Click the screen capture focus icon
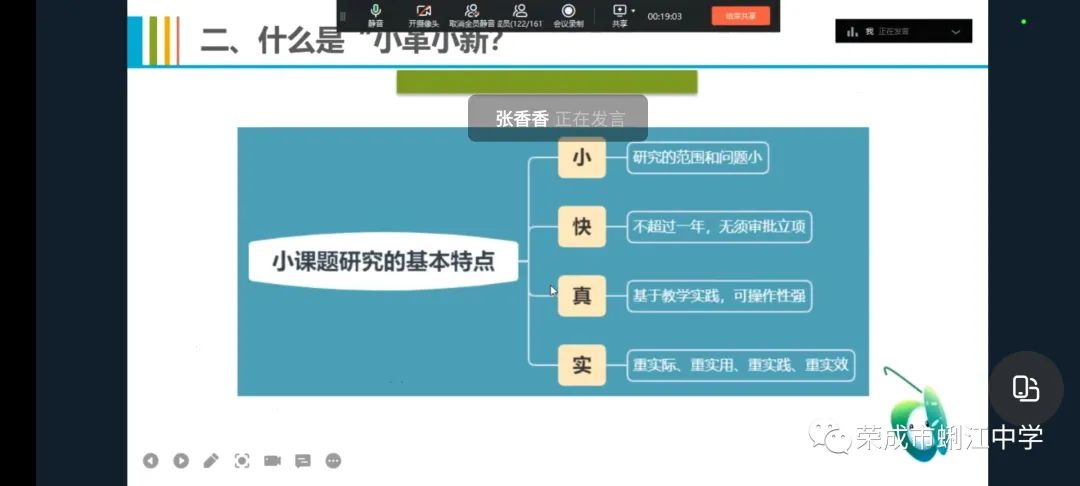 (242, 461)
